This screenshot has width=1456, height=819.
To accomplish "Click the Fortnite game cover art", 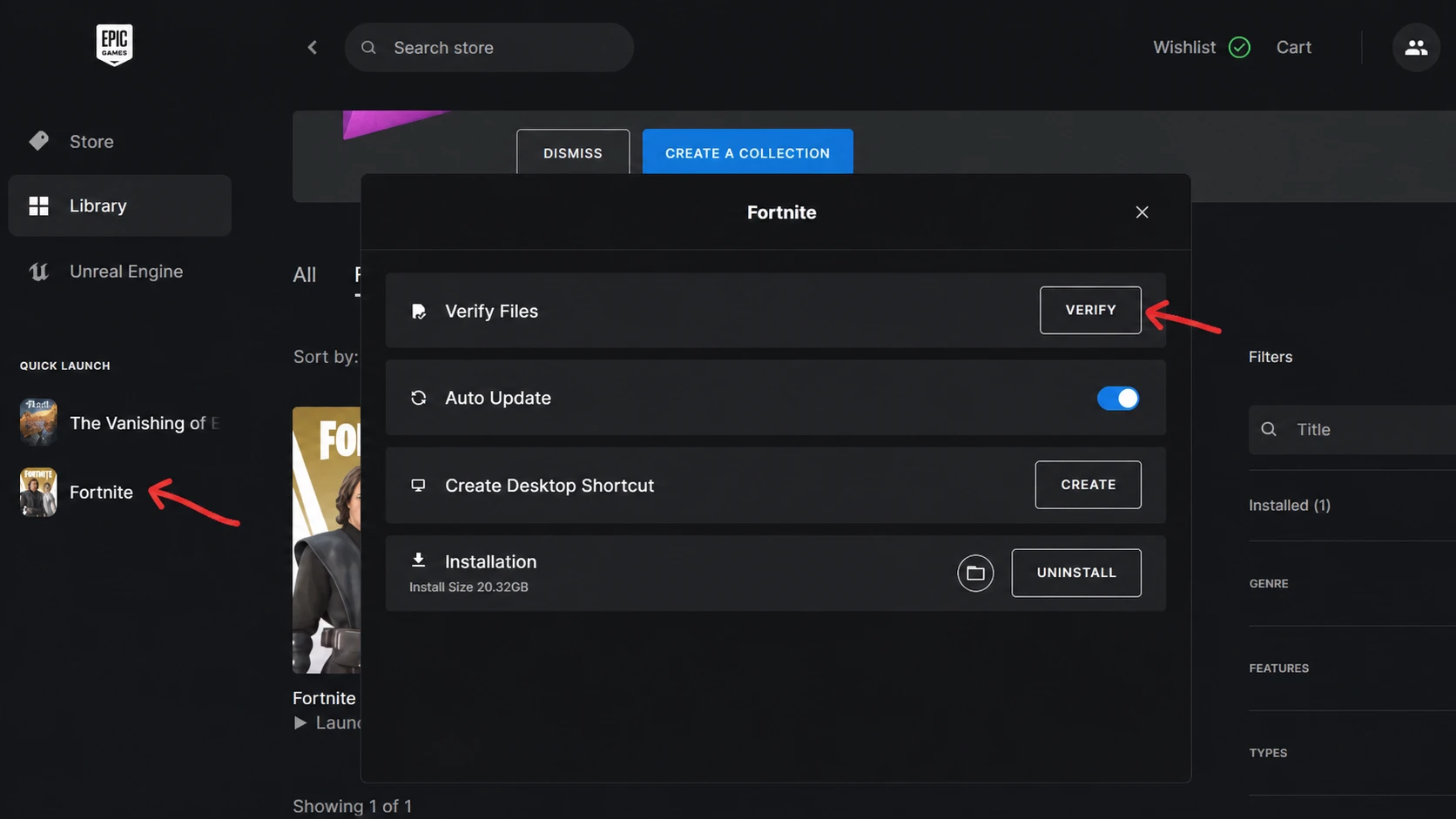I will [327, 540].
